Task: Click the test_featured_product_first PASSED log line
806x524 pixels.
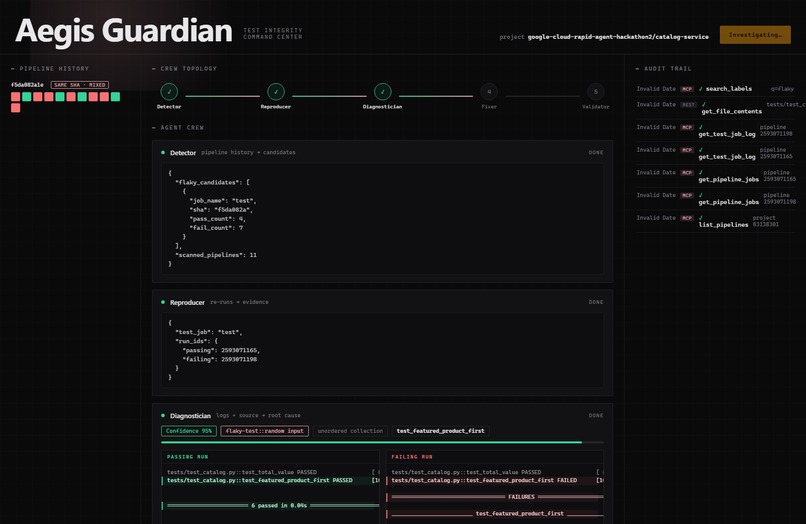Action: point(271,480)
